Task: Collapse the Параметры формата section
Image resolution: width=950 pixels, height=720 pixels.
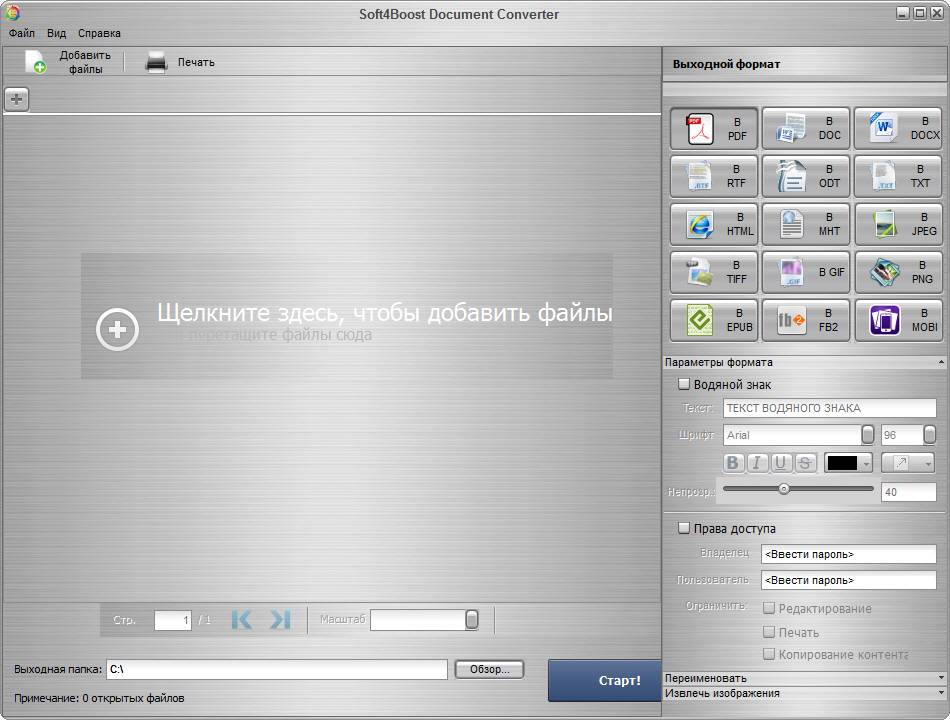Action: (x=941, y=362)
